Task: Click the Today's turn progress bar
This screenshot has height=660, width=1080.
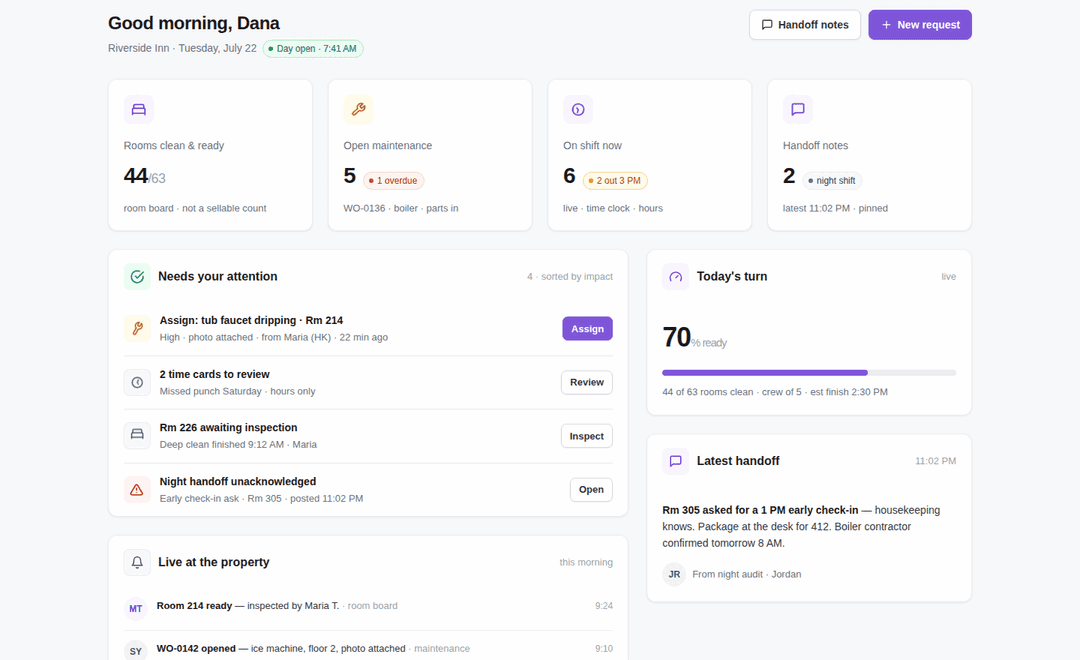Action: coord(809,373)
